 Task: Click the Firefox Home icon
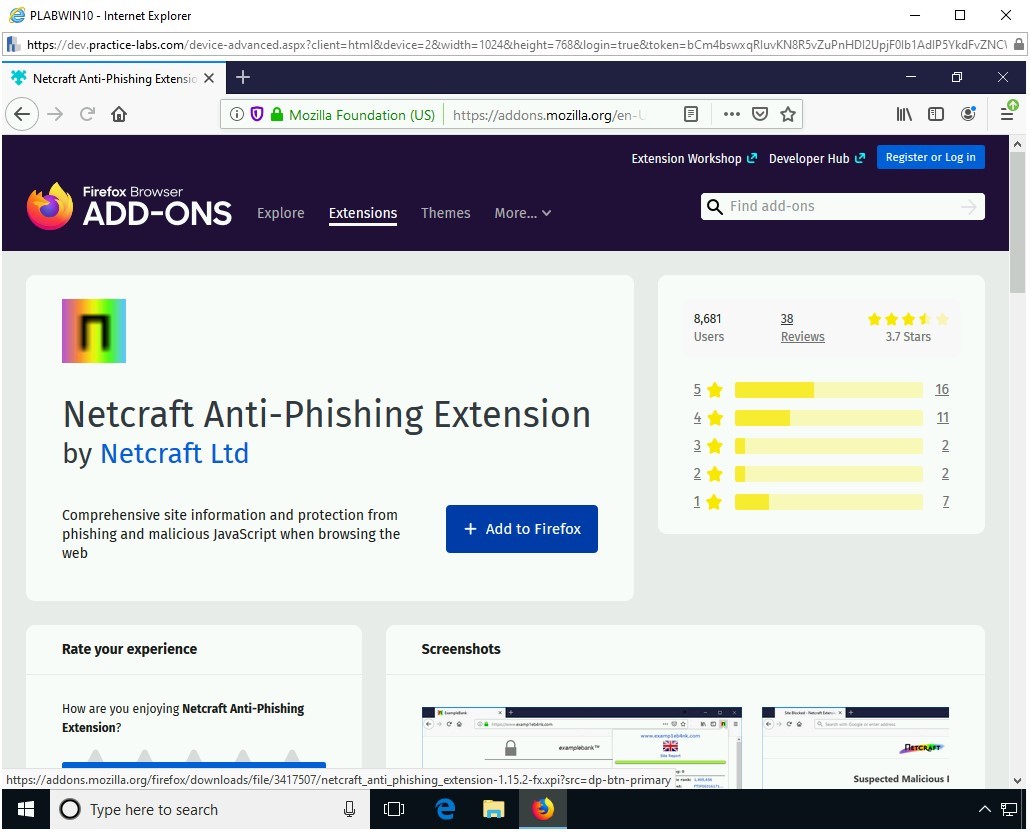click(119, 114)
